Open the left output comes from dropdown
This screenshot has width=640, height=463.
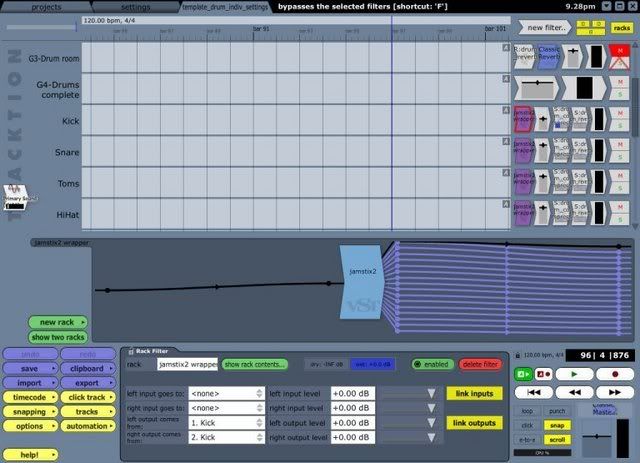(x=227, y=424)
